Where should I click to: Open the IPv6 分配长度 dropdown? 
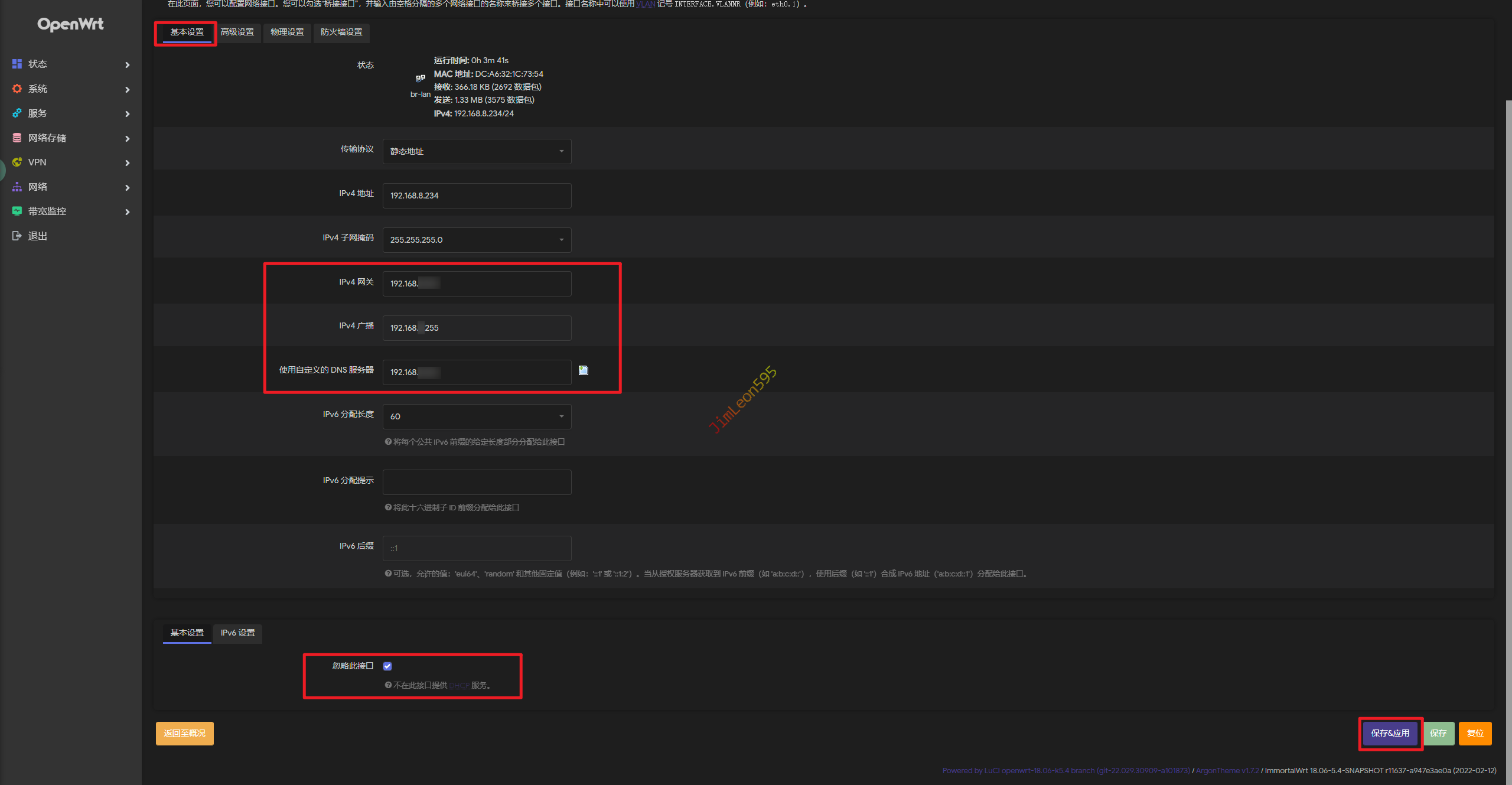point(477,416)
